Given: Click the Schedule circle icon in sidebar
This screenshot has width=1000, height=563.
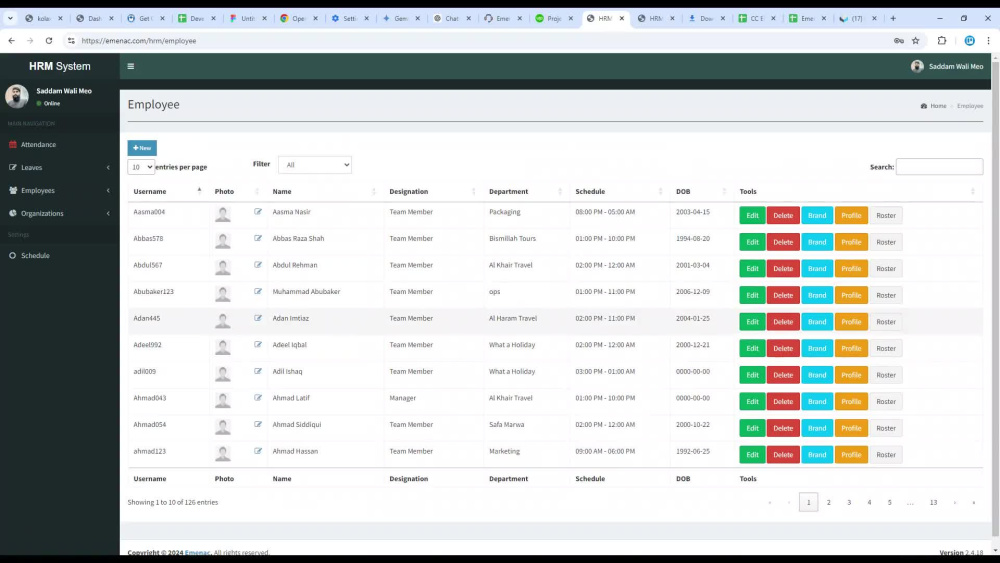Looking at the screenshot, I should pyautogui.click(x=13, y=256).
